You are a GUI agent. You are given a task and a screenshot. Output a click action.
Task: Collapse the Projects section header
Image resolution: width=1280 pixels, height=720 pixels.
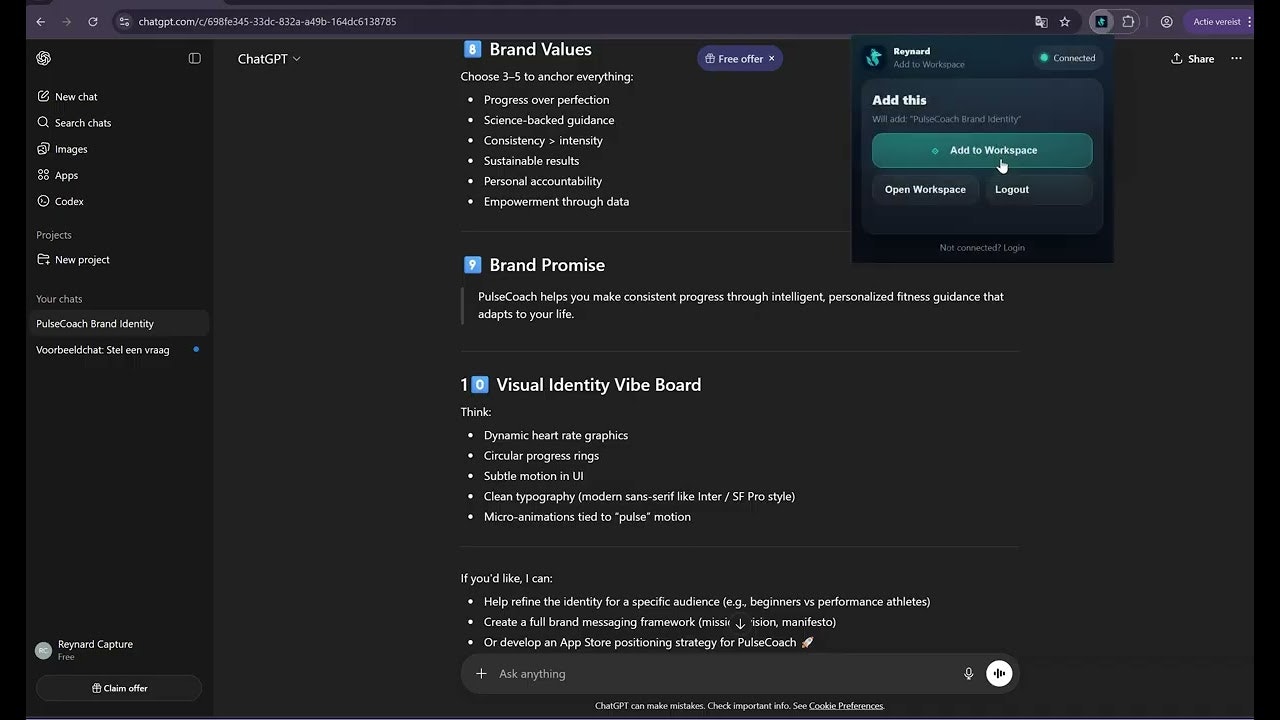point(54,235)
